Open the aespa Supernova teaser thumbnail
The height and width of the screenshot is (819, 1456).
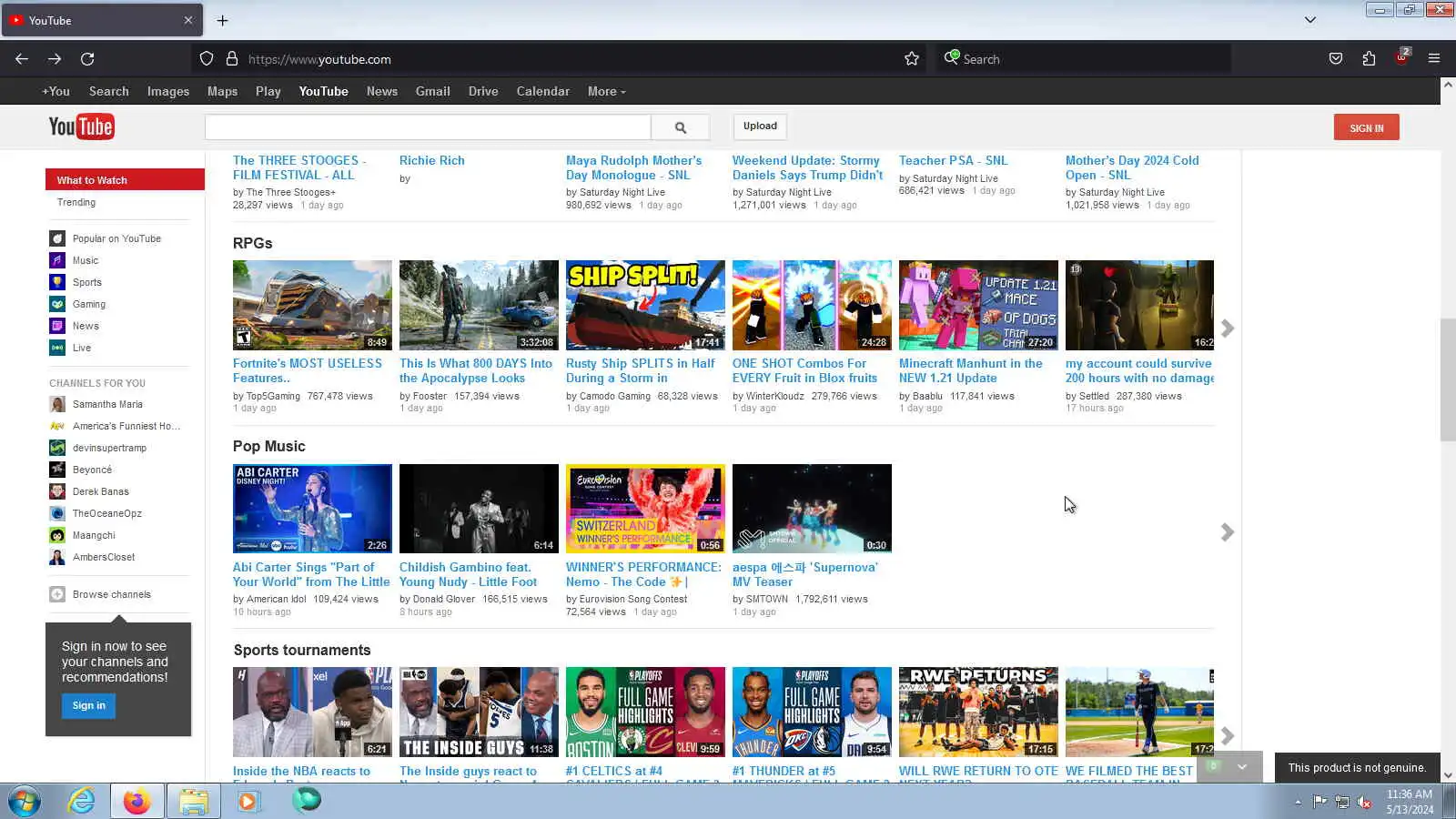(x=812, y=509)
